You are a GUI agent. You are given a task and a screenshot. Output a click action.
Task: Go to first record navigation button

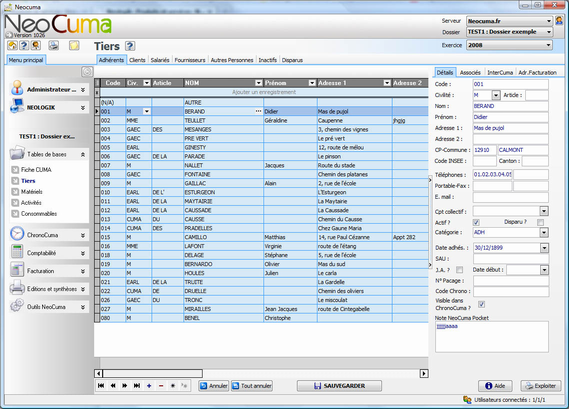click(x=101, y=385)
